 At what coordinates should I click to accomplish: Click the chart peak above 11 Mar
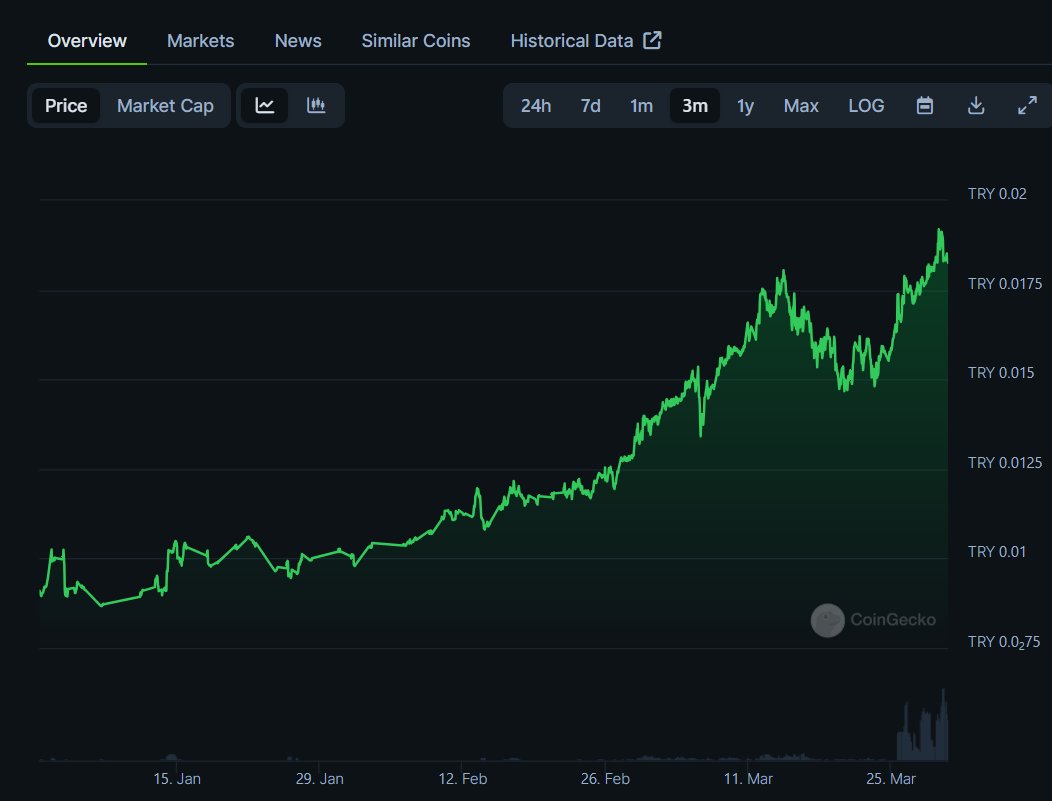[783, 270]
